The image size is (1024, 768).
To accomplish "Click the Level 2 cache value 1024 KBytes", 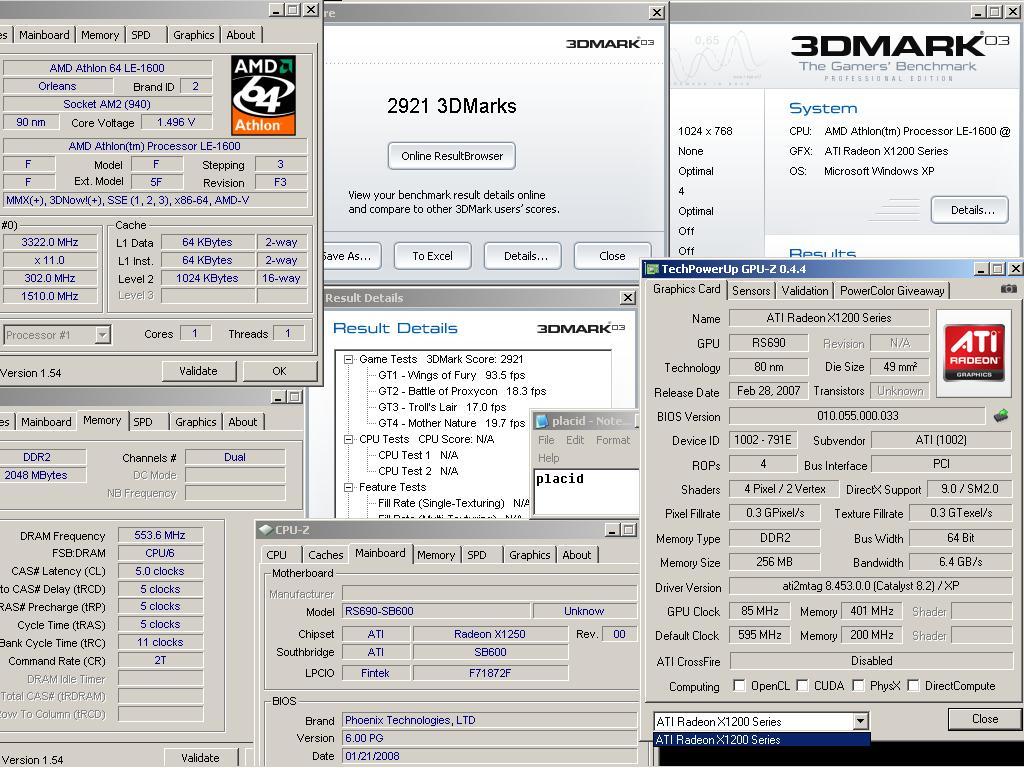I will 208,278.
